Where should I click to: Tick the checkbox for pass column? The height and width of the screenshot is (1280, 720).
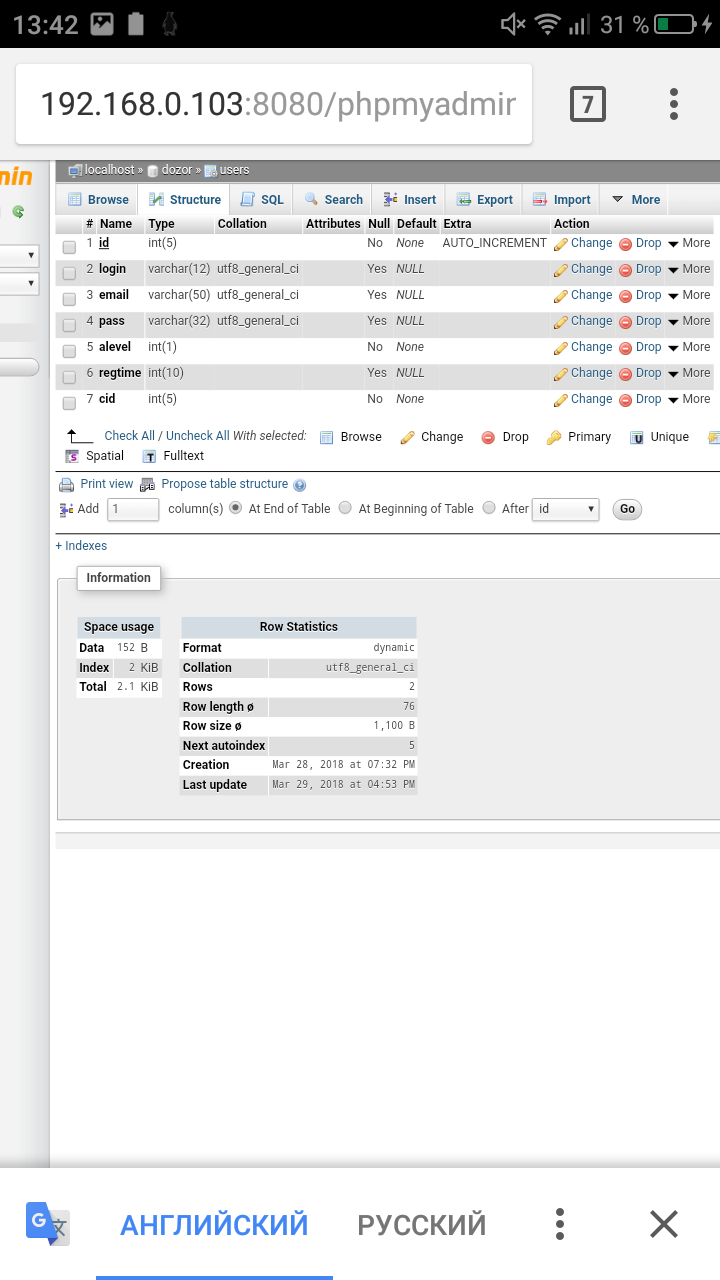click(x=69, y=325)
